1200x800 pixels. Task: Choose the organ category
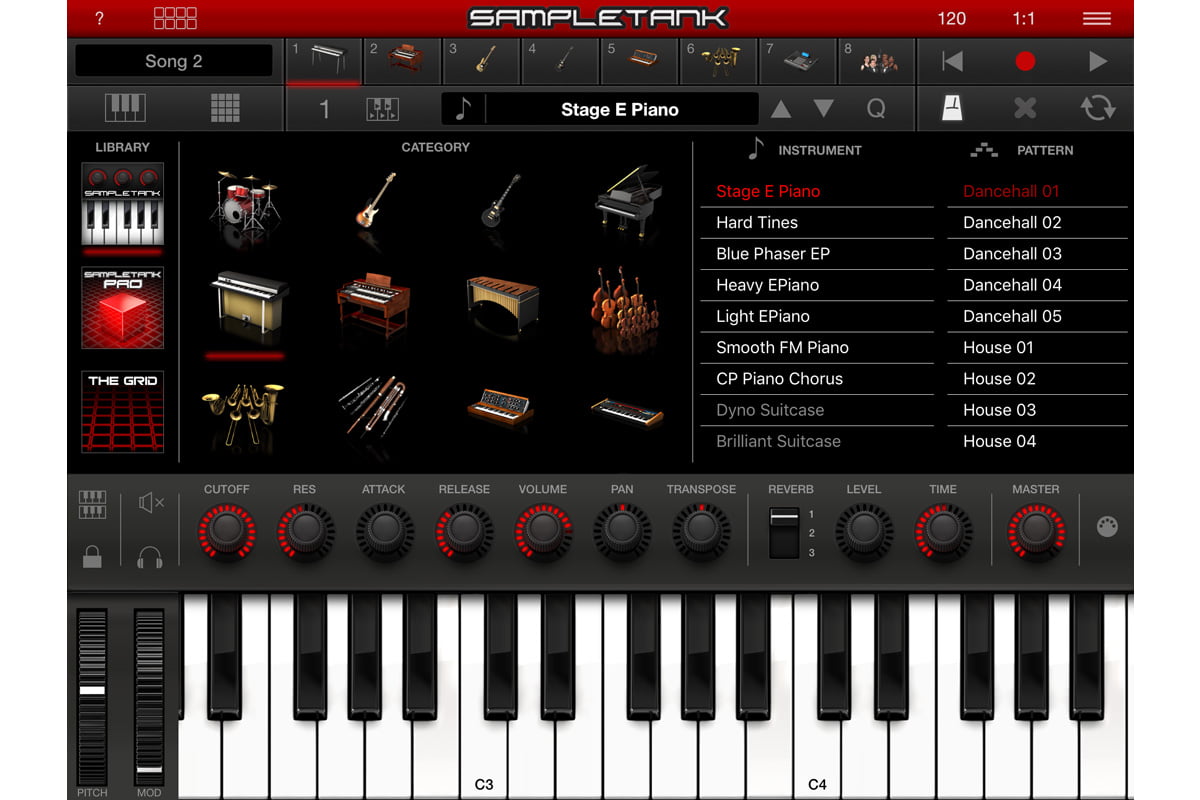pyautogui.click(x=372, y=306)
